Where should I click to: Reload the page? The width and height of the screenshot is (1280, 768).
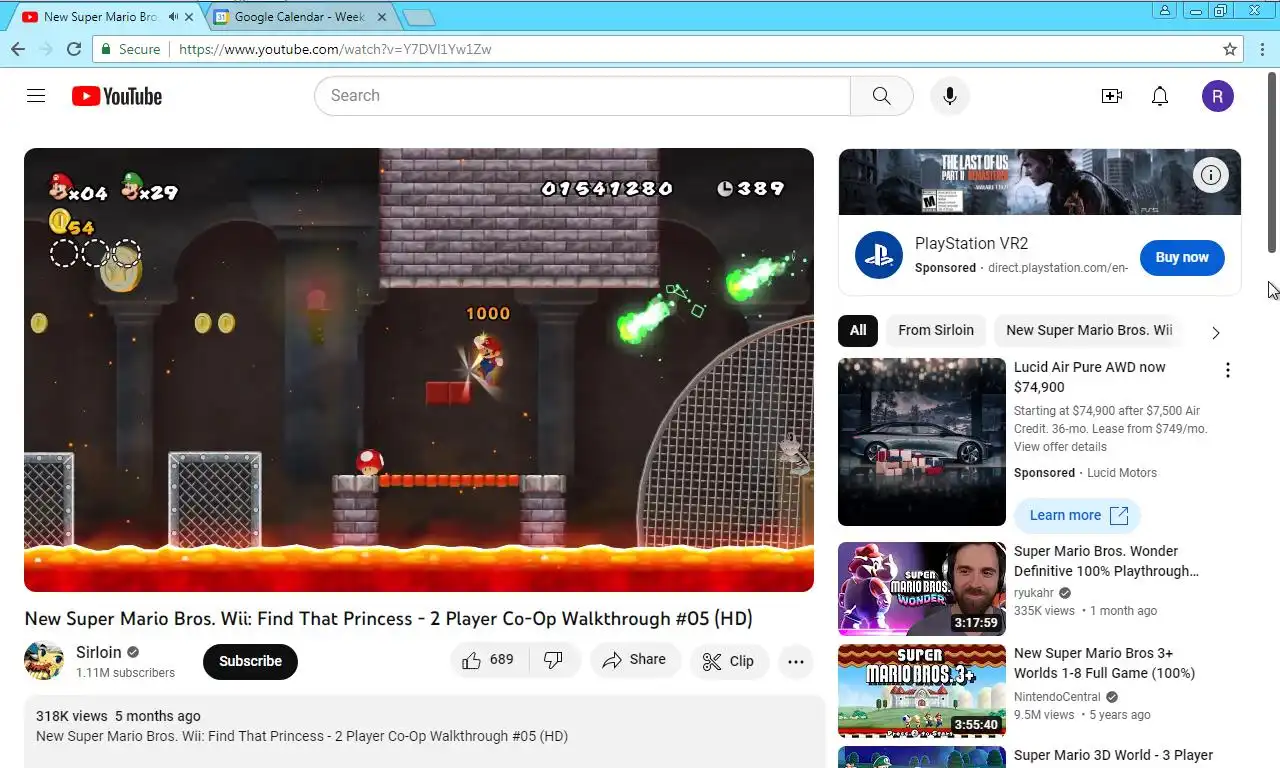coord(74,49)
